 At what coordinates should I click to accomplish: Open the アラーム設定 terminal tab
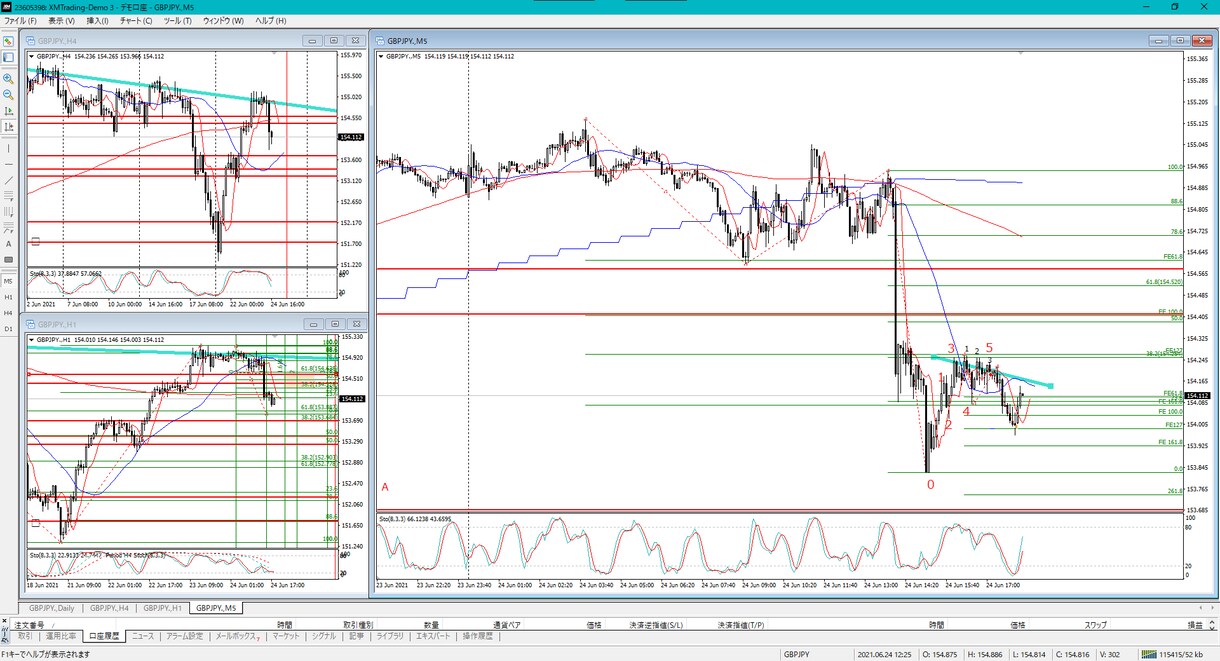(x=183, y=636)
